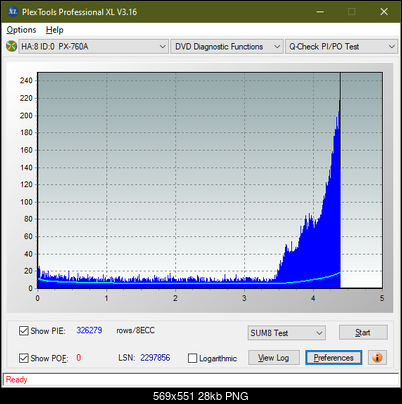Screen dimensions: 402x404
Task: Click the rows/8ECC label
Action: [135, 330]
